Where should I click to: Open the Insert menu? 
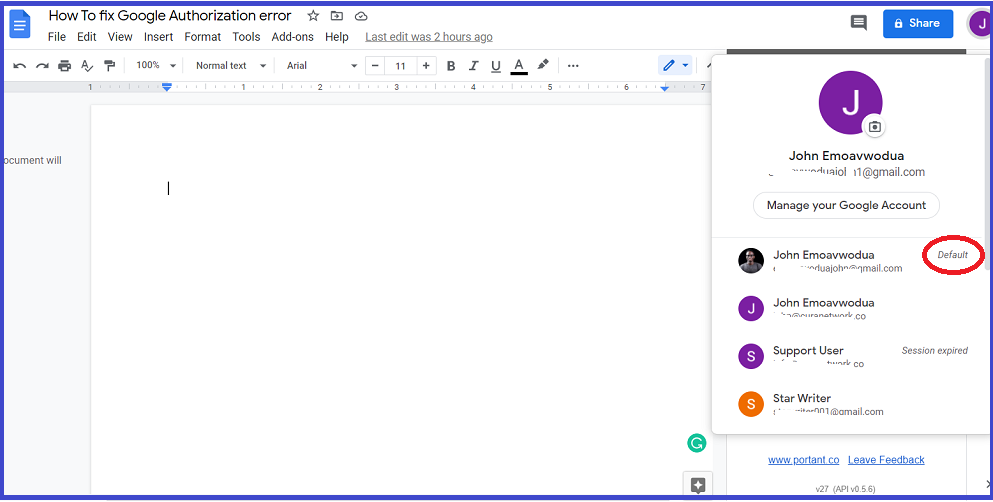coord(158,37)
